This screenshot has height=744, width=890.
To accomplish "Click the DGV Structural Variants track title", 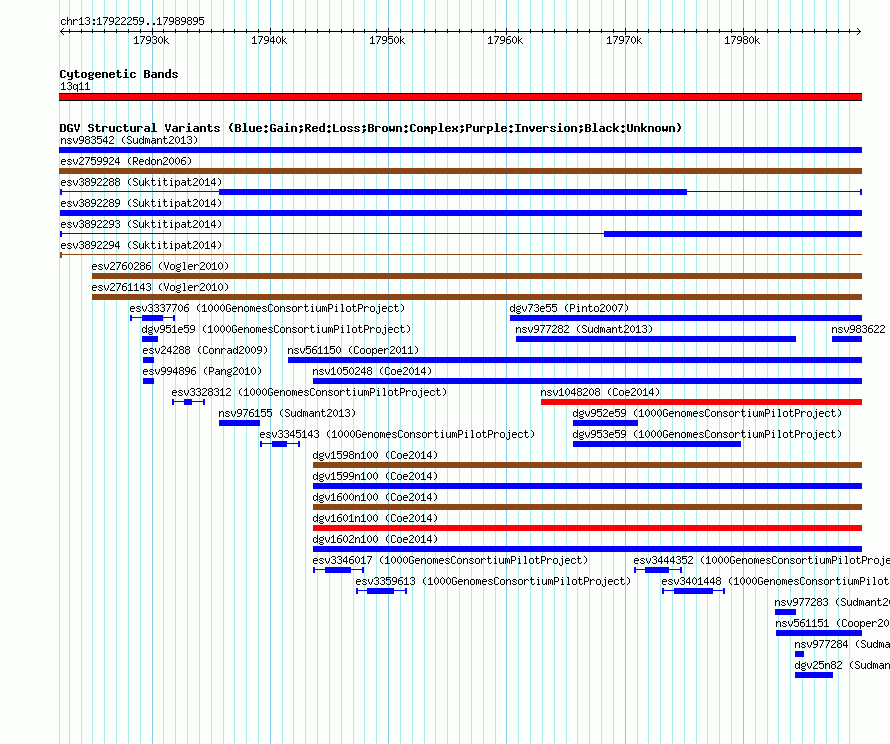I will (x=371, y=128).
